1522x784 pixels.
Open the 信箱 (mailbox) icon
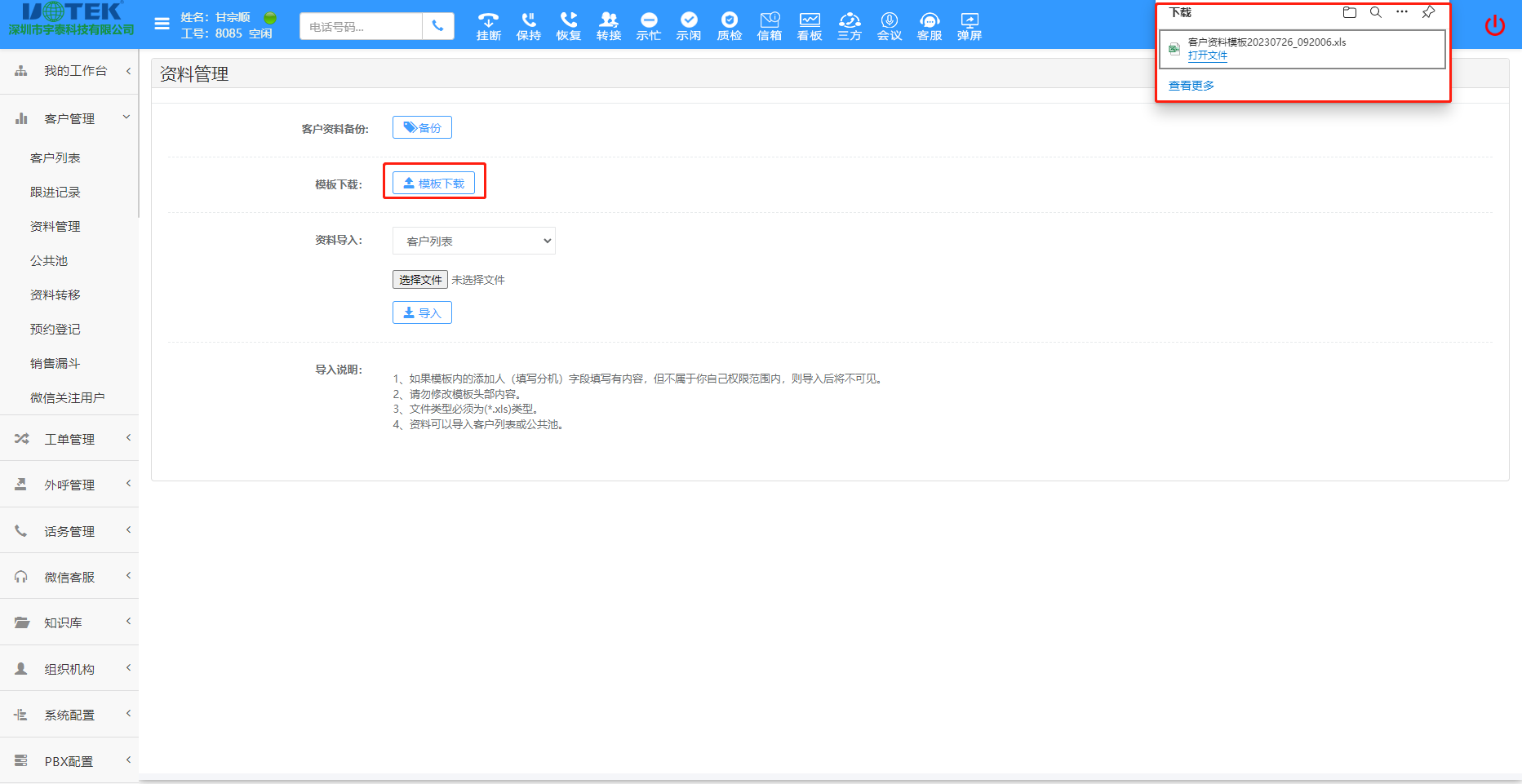[x=769, y=24]
